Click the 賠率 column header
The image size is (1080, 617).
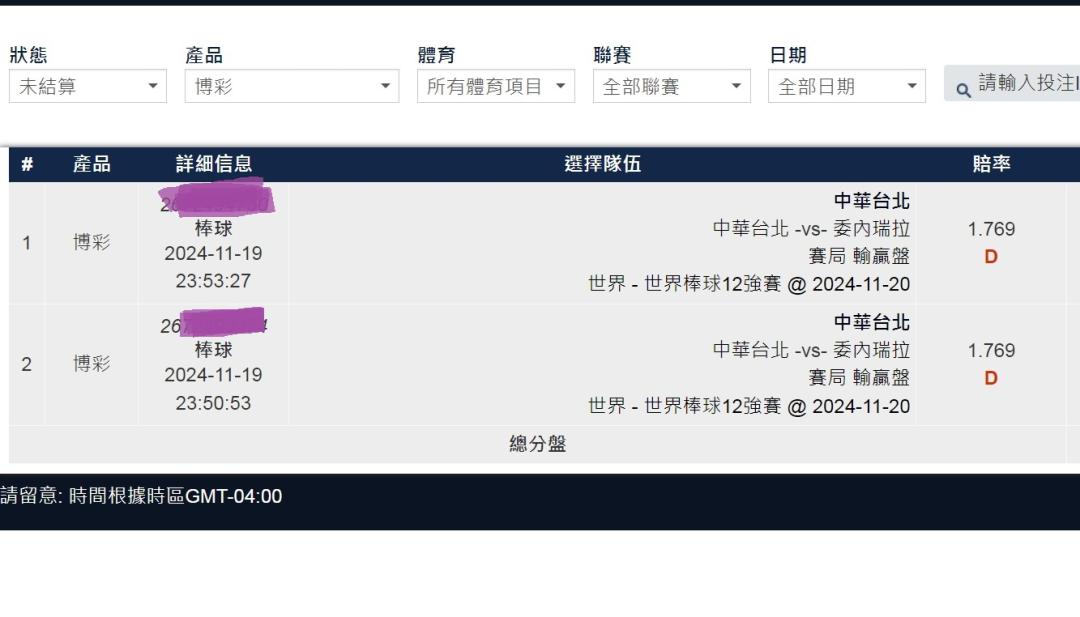pyautogui.click(x=991, y=164)
